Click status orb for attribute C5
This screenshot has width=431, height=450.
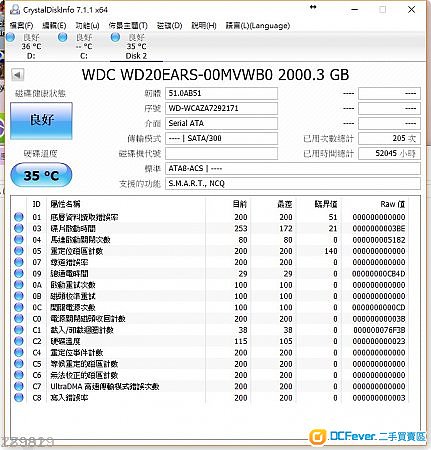(x=19, y=364)
